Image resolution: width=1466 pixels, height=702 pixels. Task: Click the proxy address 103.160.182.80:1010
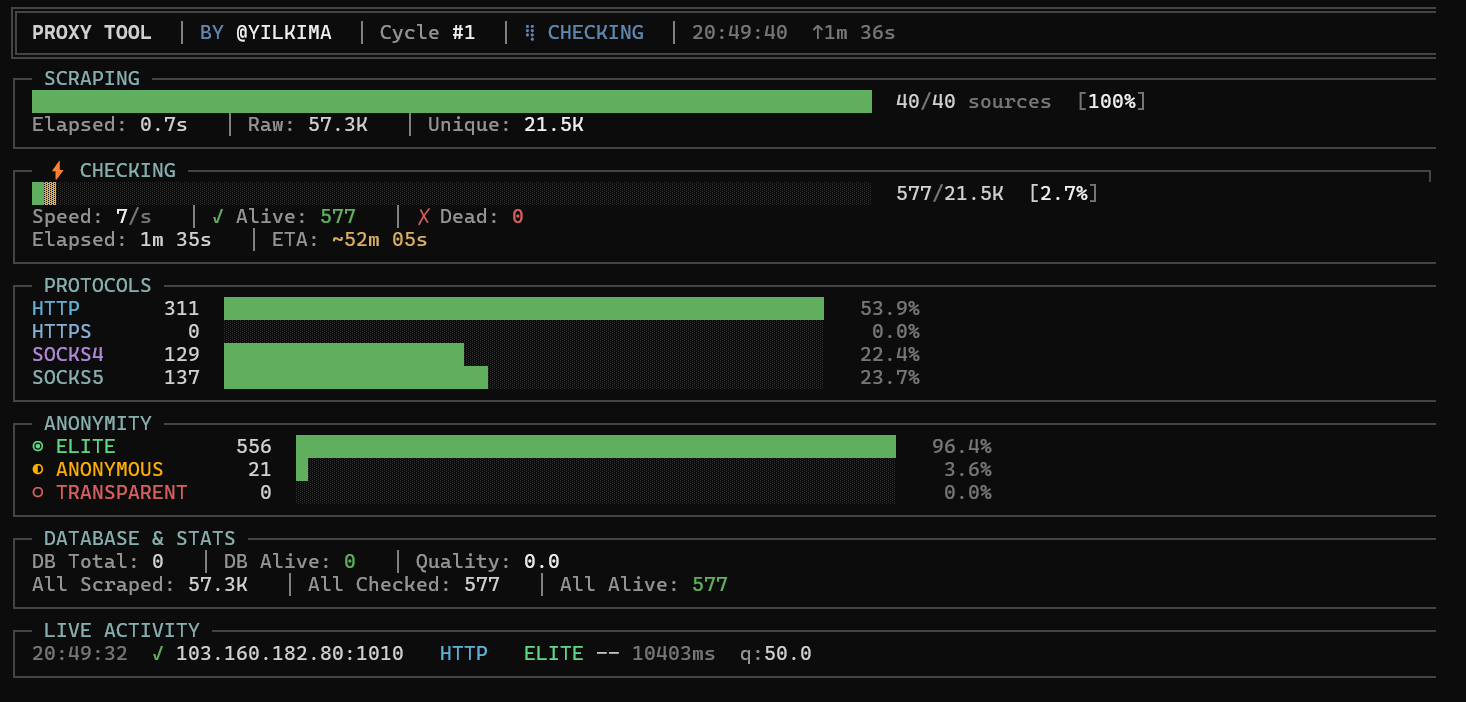(x=290, y=654)
